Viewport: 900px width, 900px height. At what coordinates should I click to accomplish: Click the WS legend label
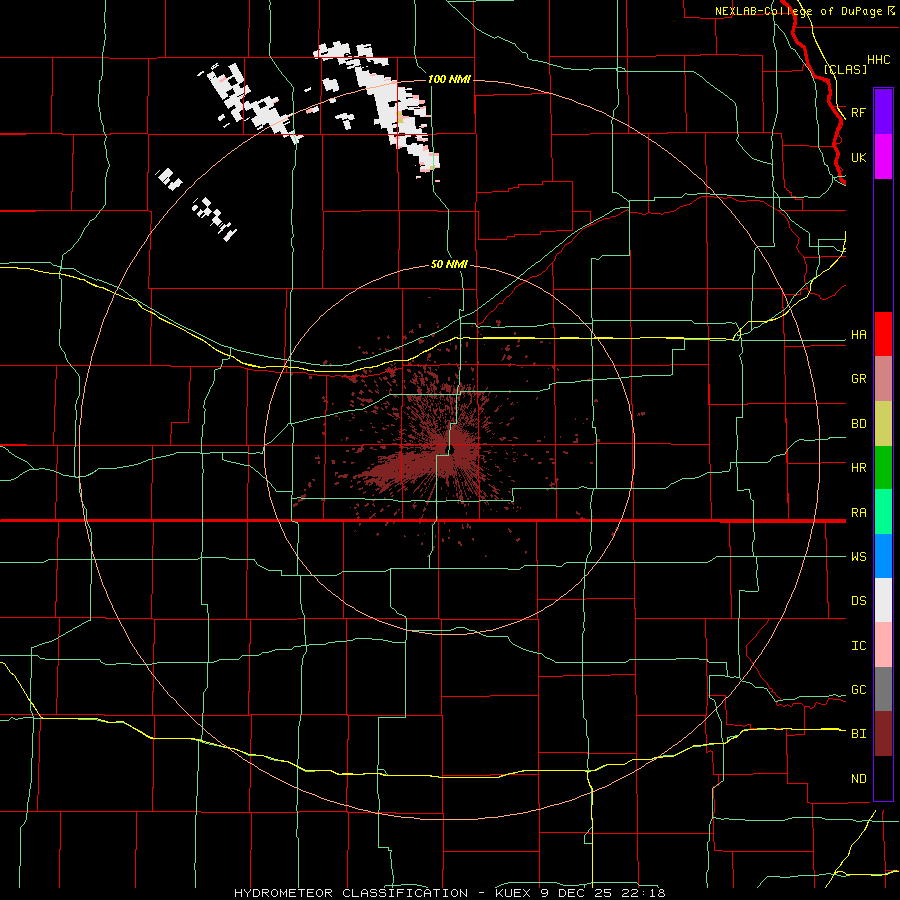click(858, 557)
